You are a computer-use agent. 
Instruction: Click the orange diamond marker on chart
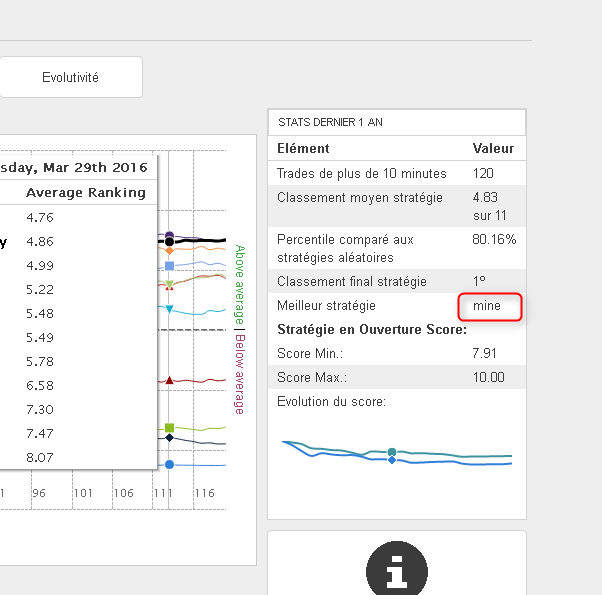click(x=169, y=250)
